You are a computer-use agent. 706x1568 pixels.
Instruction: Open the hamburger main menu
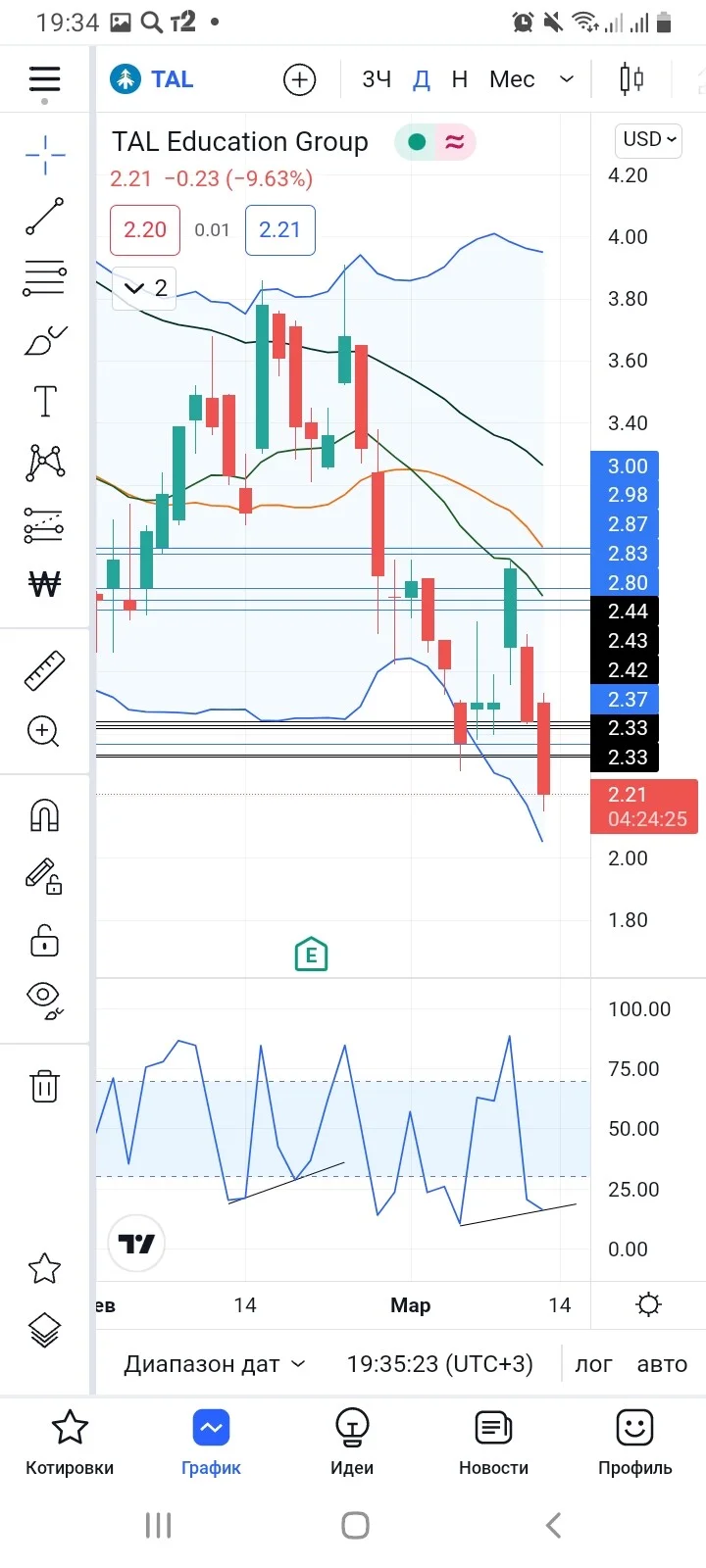tap(44, 78)
